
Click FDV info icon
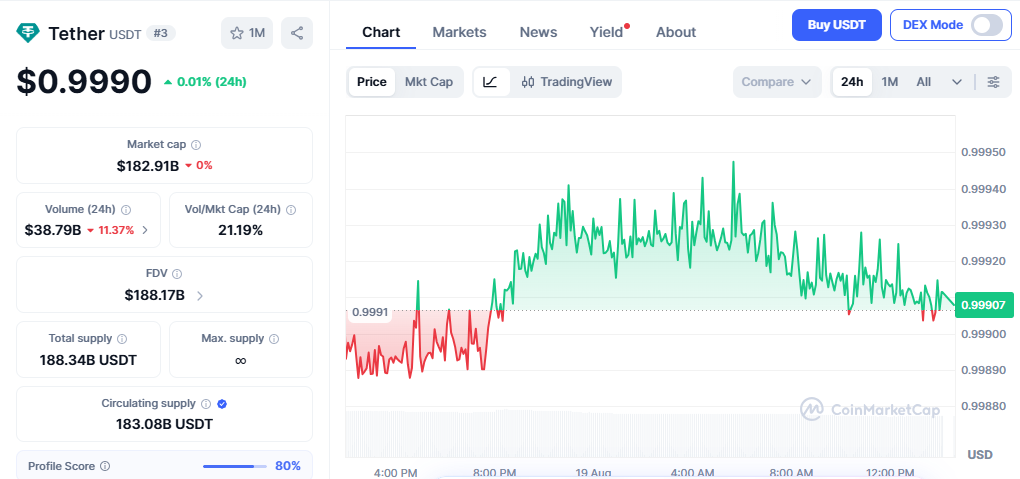(177, 274)
